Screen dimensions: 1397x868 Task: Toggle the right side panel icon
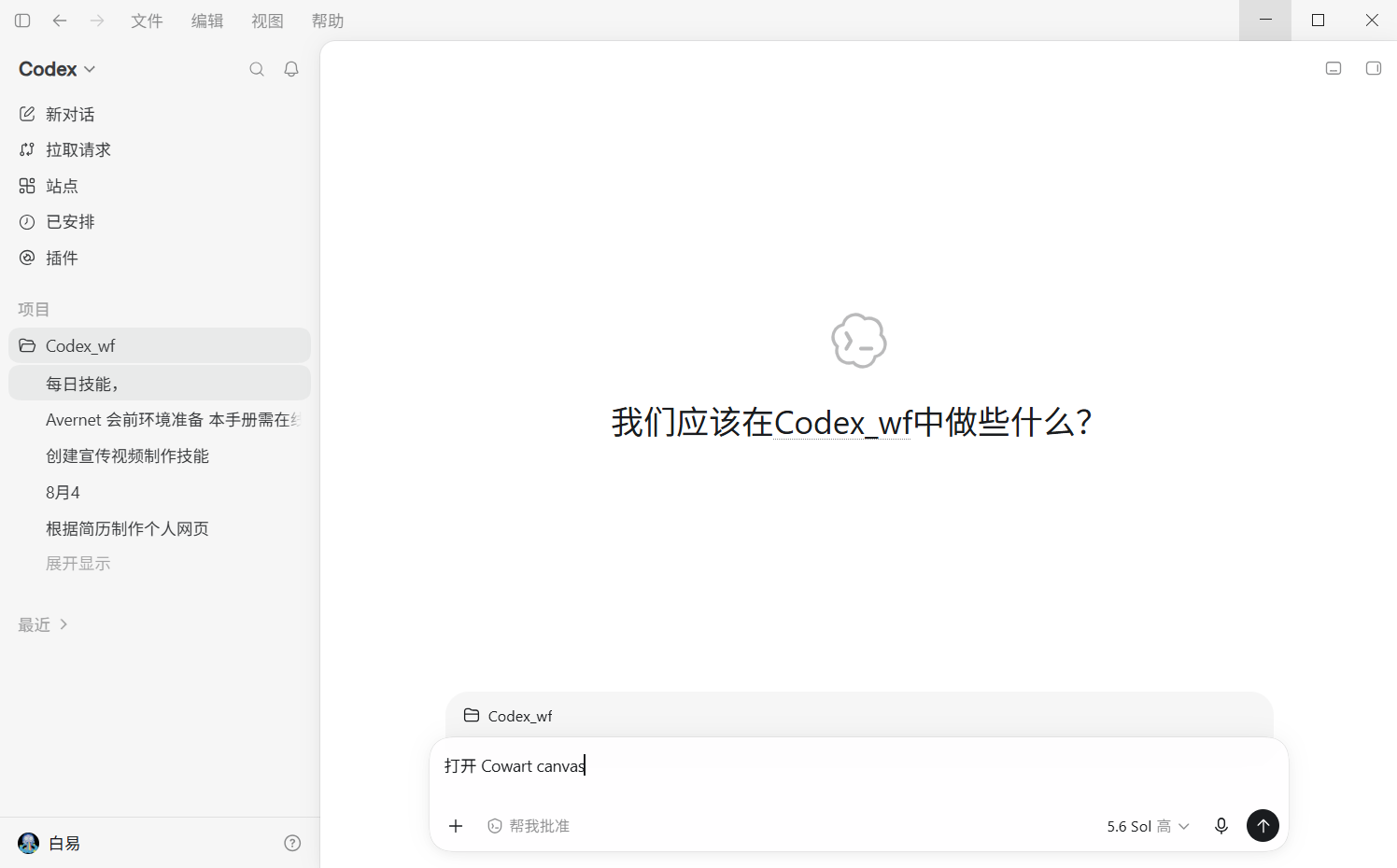tap(1374, 68)
